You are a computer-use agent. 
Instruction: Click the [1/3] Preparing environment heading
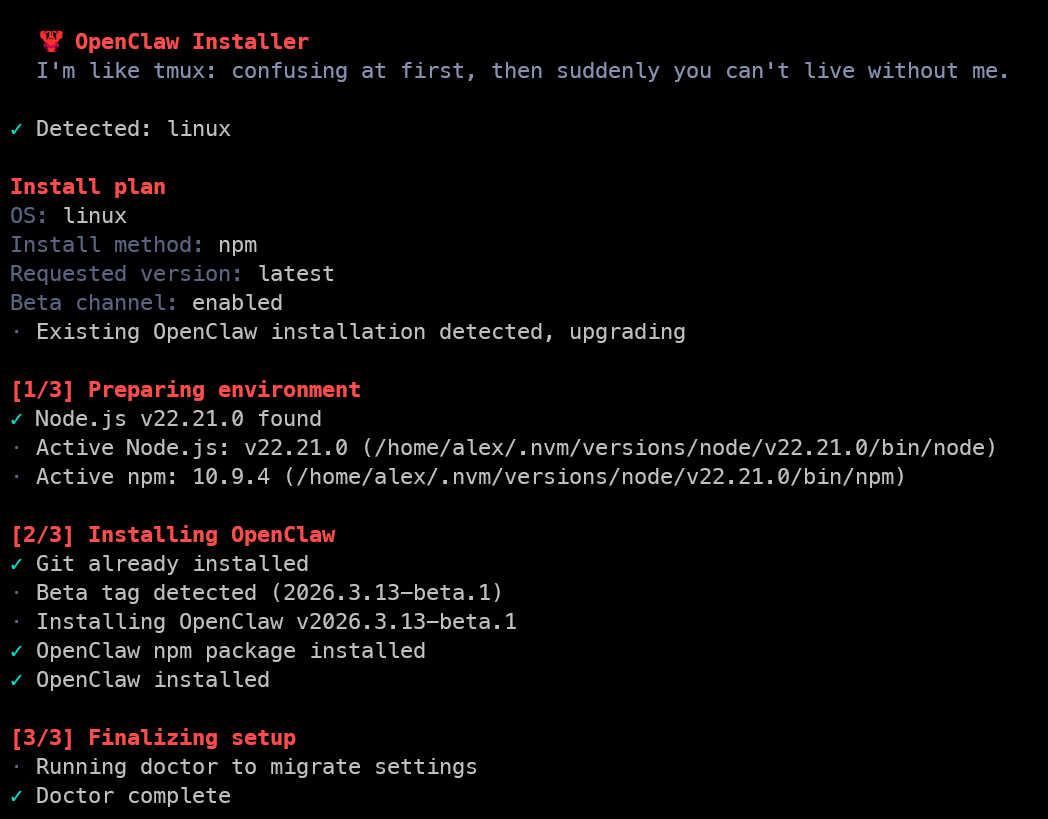[186, 390]
